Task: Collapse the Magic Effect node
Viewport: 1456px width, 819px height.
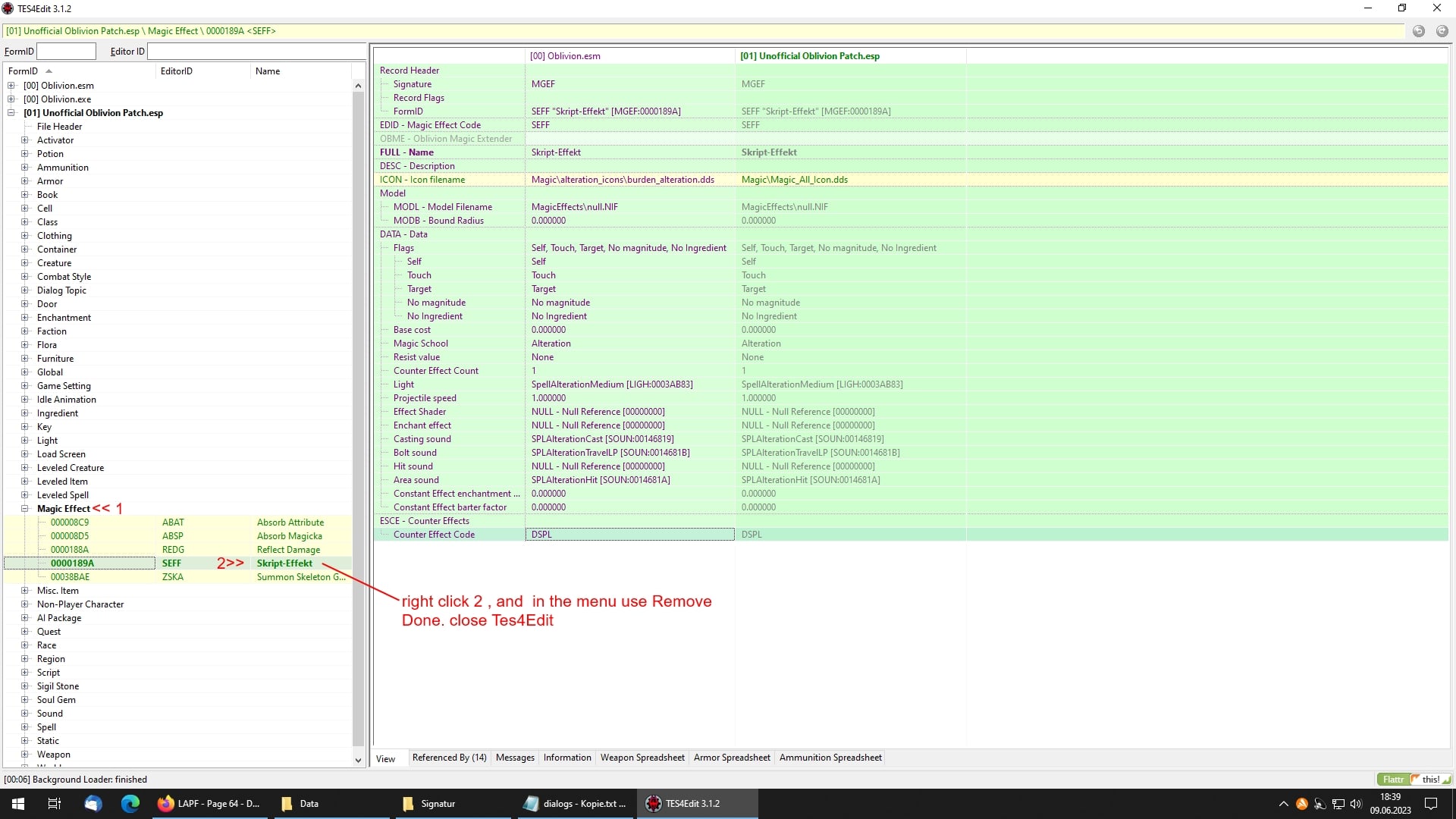Action: [25, 509]
